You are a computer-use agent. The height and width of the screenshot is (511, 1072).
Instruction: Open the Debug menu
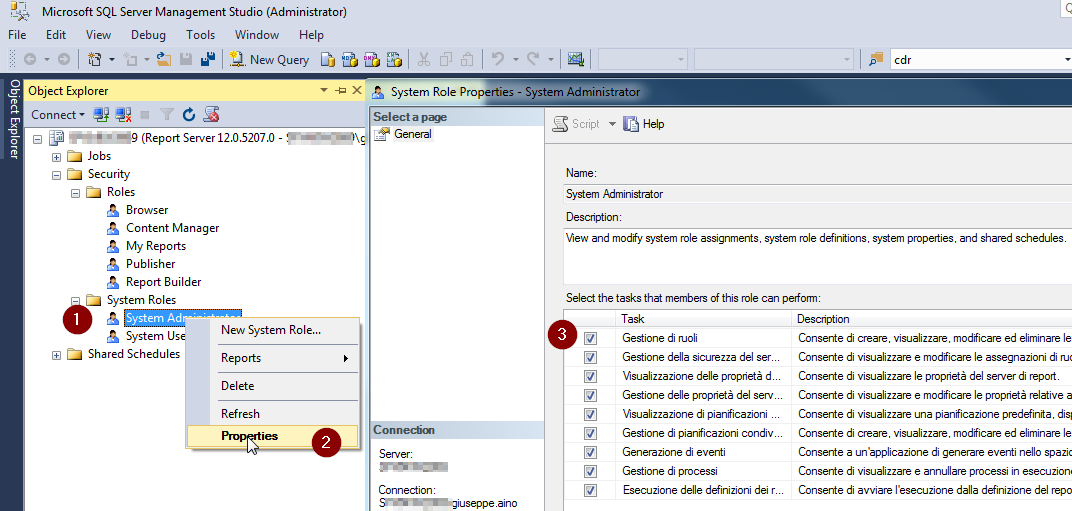point(148,35)
